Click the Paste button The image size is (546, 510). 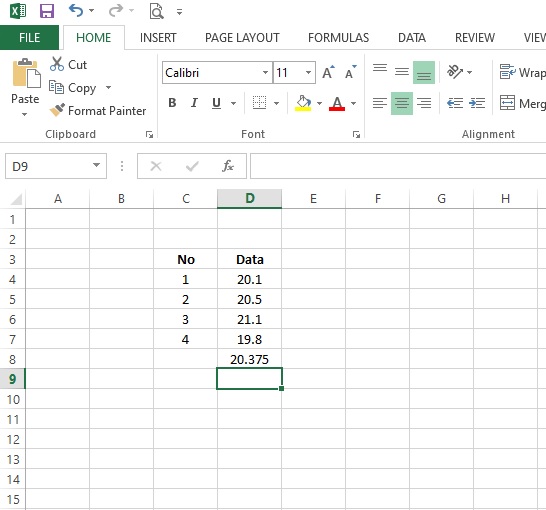pos(25,87)
